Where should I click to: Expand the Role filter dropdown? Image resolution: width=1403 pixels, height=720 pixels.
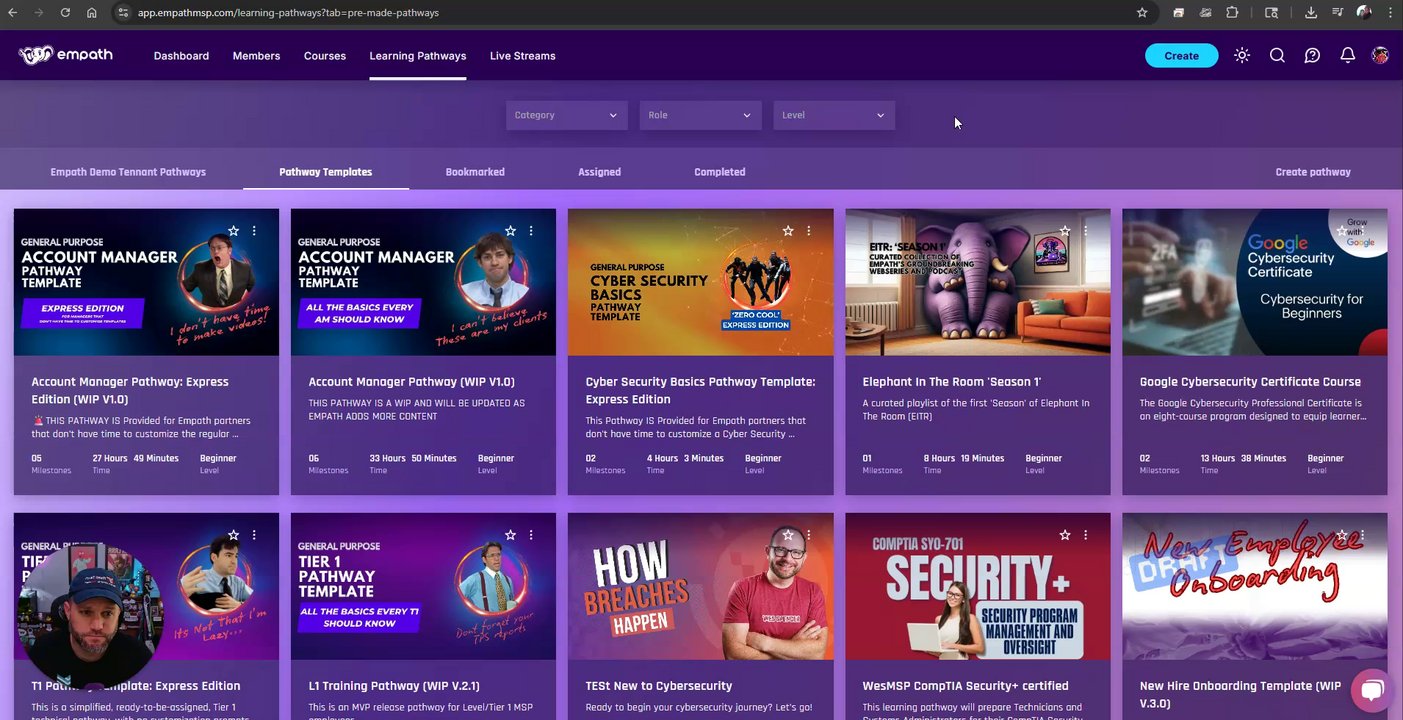(x=700, y=115)
